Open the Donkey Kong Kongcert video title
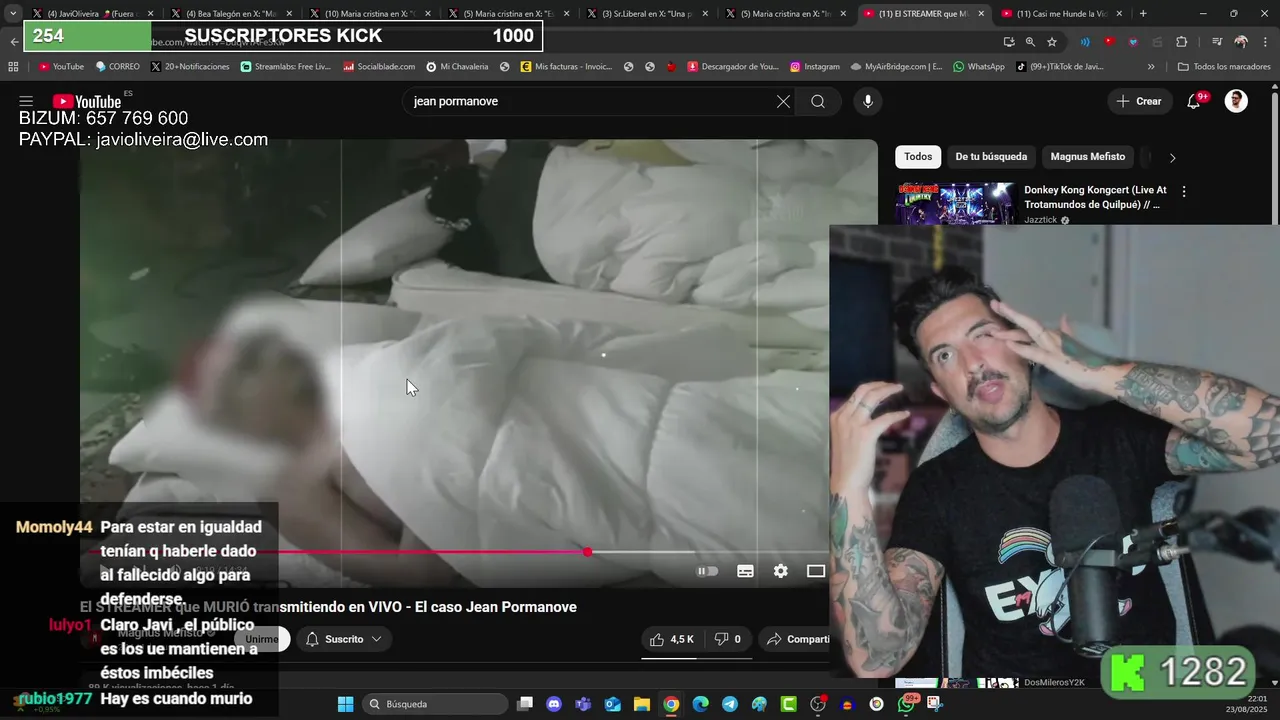1280x720 pixels. coord(1095,197)
